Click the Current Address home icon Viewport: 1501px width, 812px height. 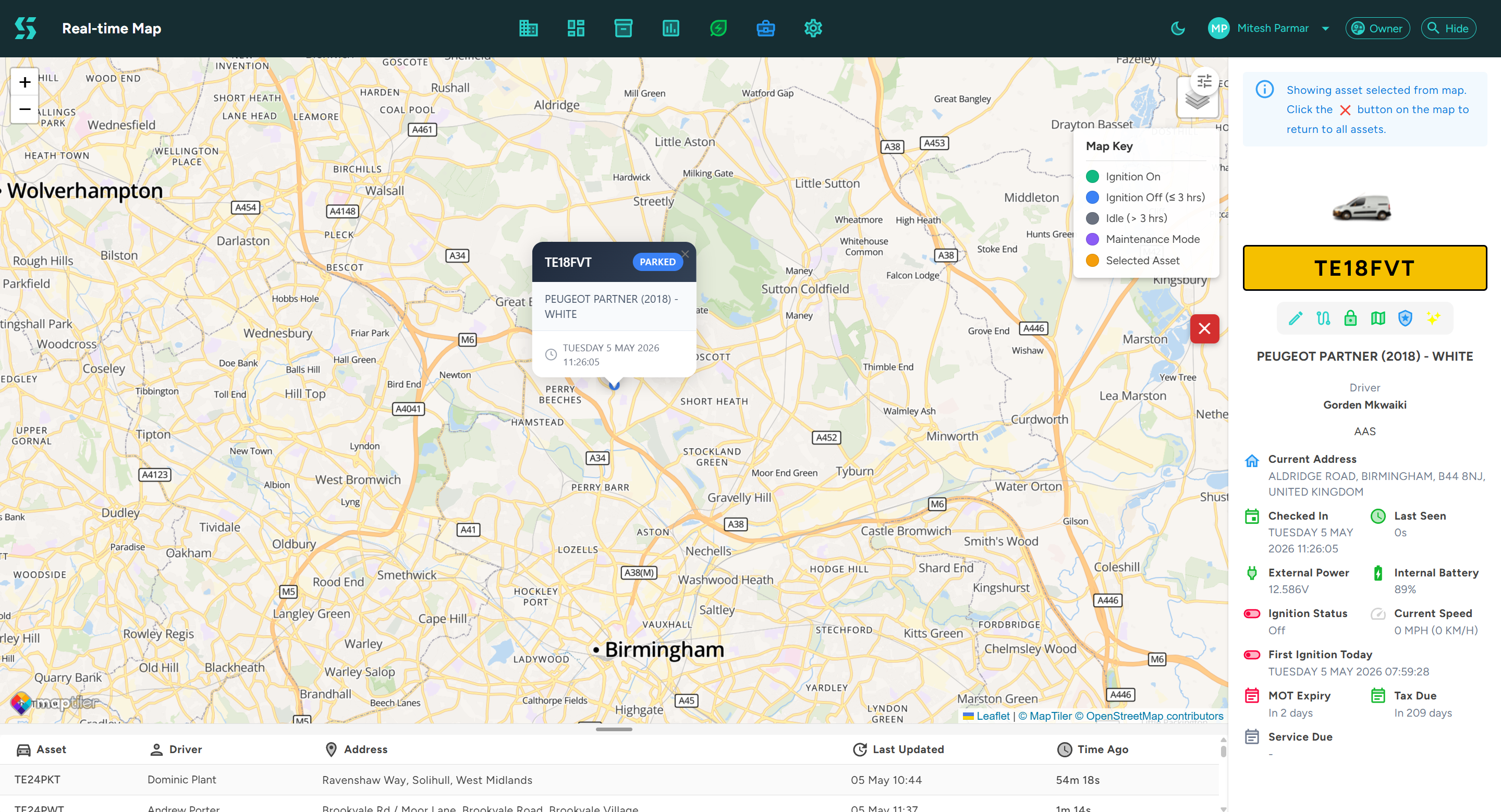pyautogui.click(x=1252, y=461)
